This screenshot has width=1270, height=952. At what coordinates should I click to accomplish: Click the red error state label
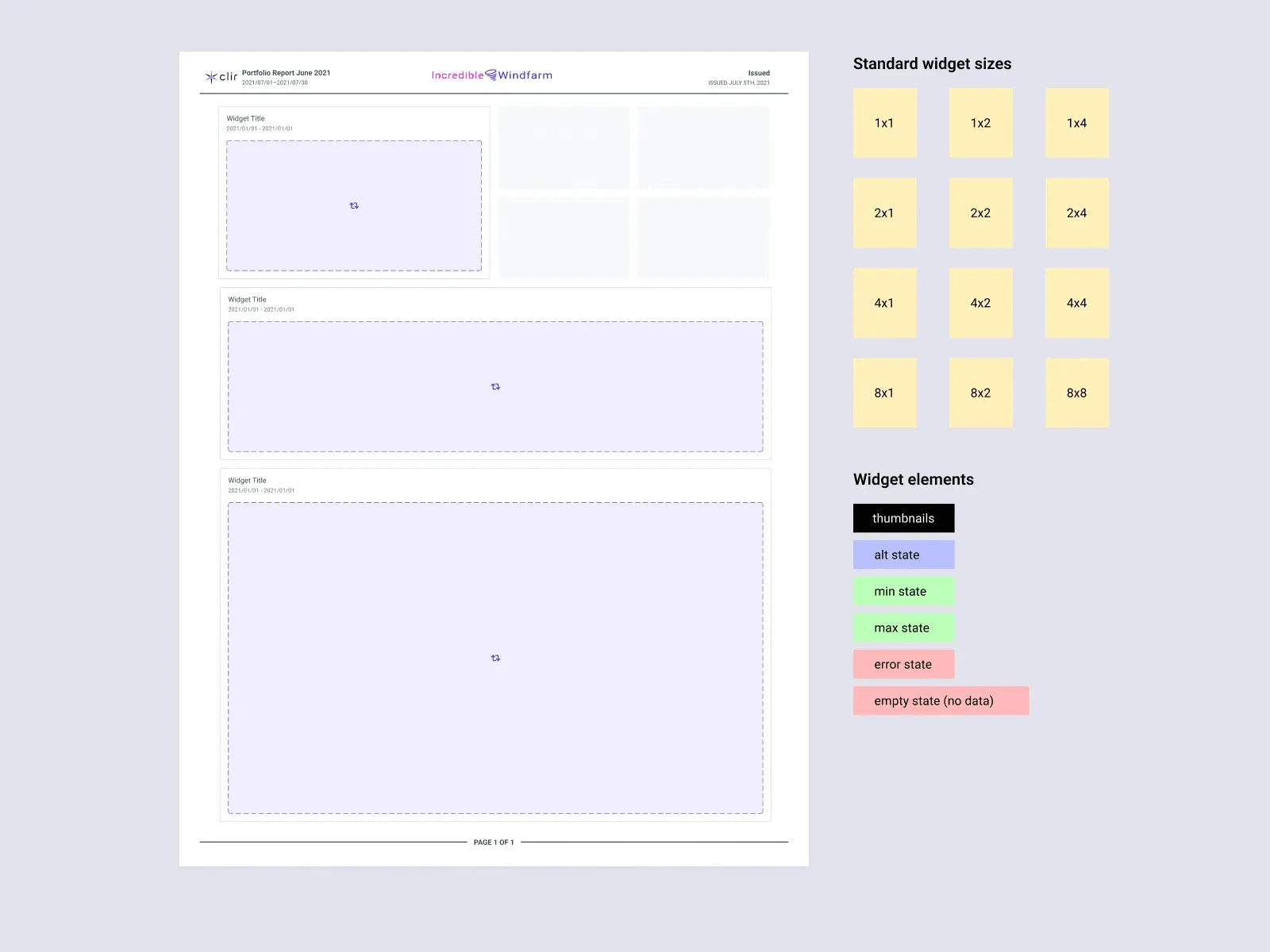point(903,664)
